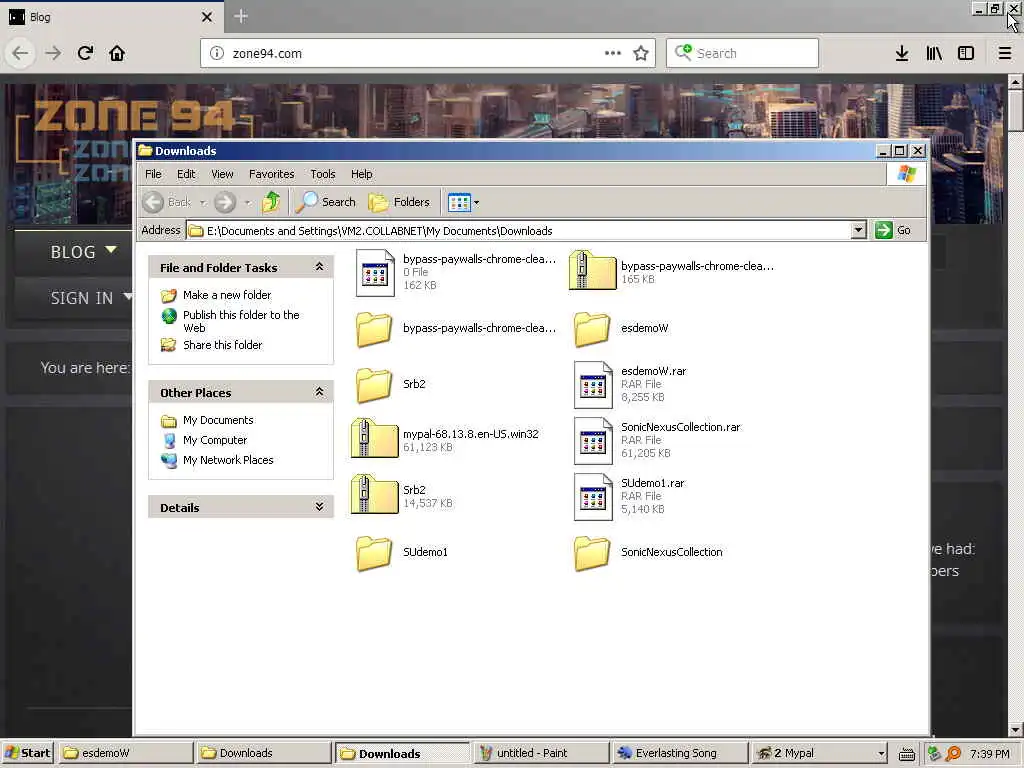Close the Blog tab
The width and height of the screenshot is (1024, 768).
point(207,17)
